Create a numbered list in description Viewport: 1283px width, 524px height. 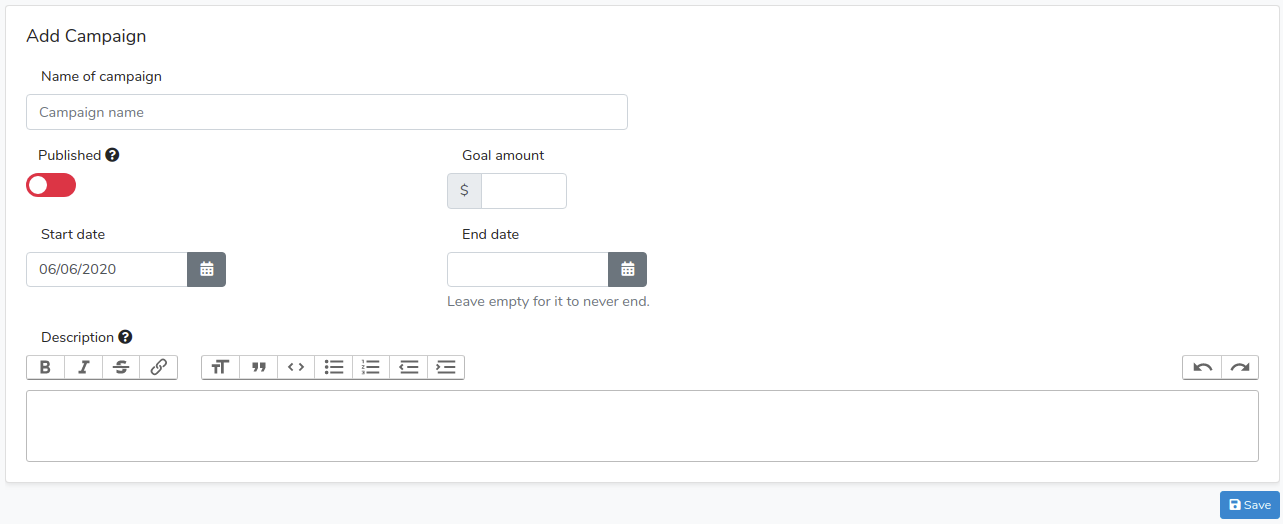tap(371, 367)
